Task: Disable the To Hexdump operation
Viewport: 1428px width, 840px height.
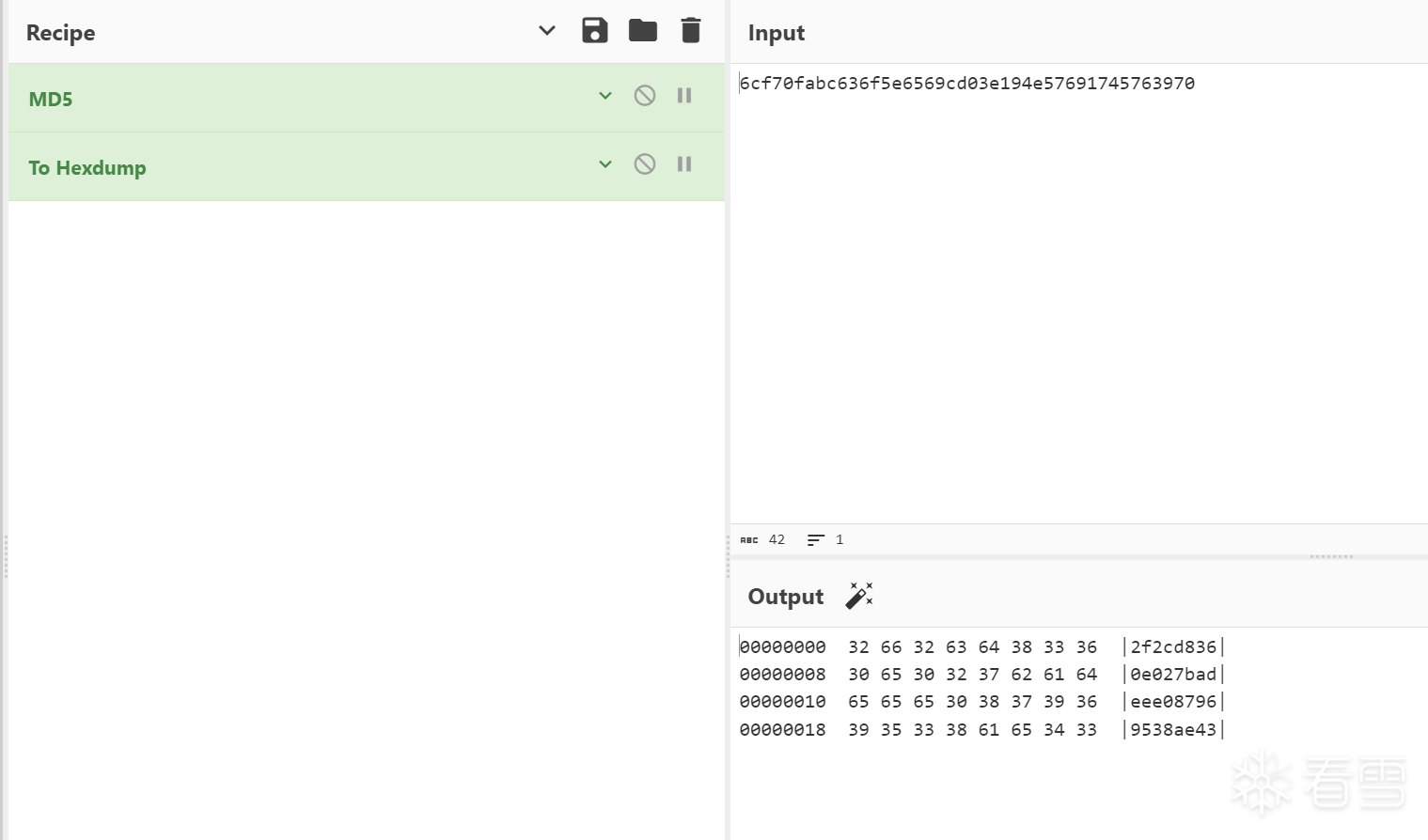Action: point(645,164)
